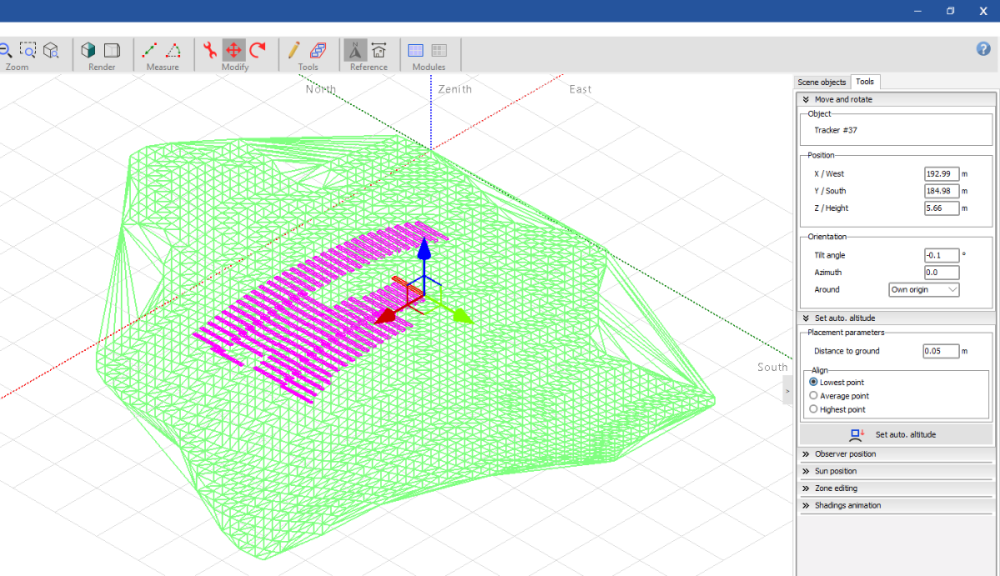Switch to the Scene objects tab

click(821, 82)
